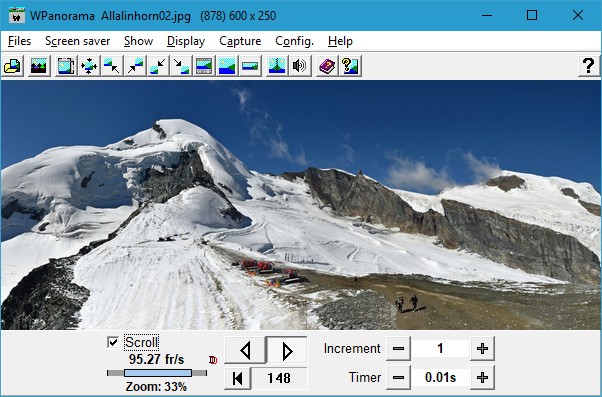The image size is (602, 397).
Task: Click the 95.27 fr/s frame rate text
Action: 157,360
